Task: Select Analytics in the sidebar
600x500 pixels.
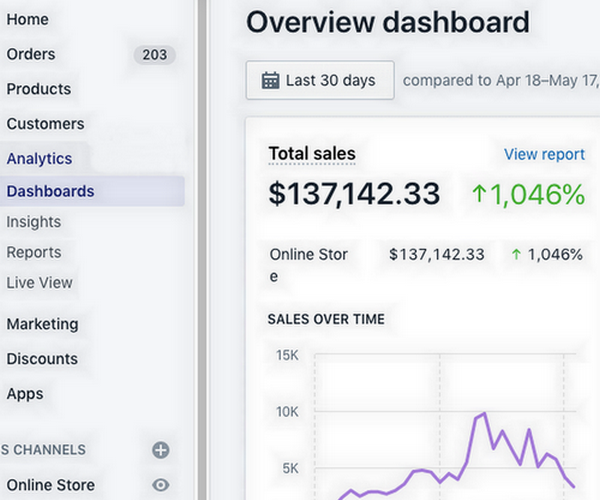Action: (x=39, y=159)
